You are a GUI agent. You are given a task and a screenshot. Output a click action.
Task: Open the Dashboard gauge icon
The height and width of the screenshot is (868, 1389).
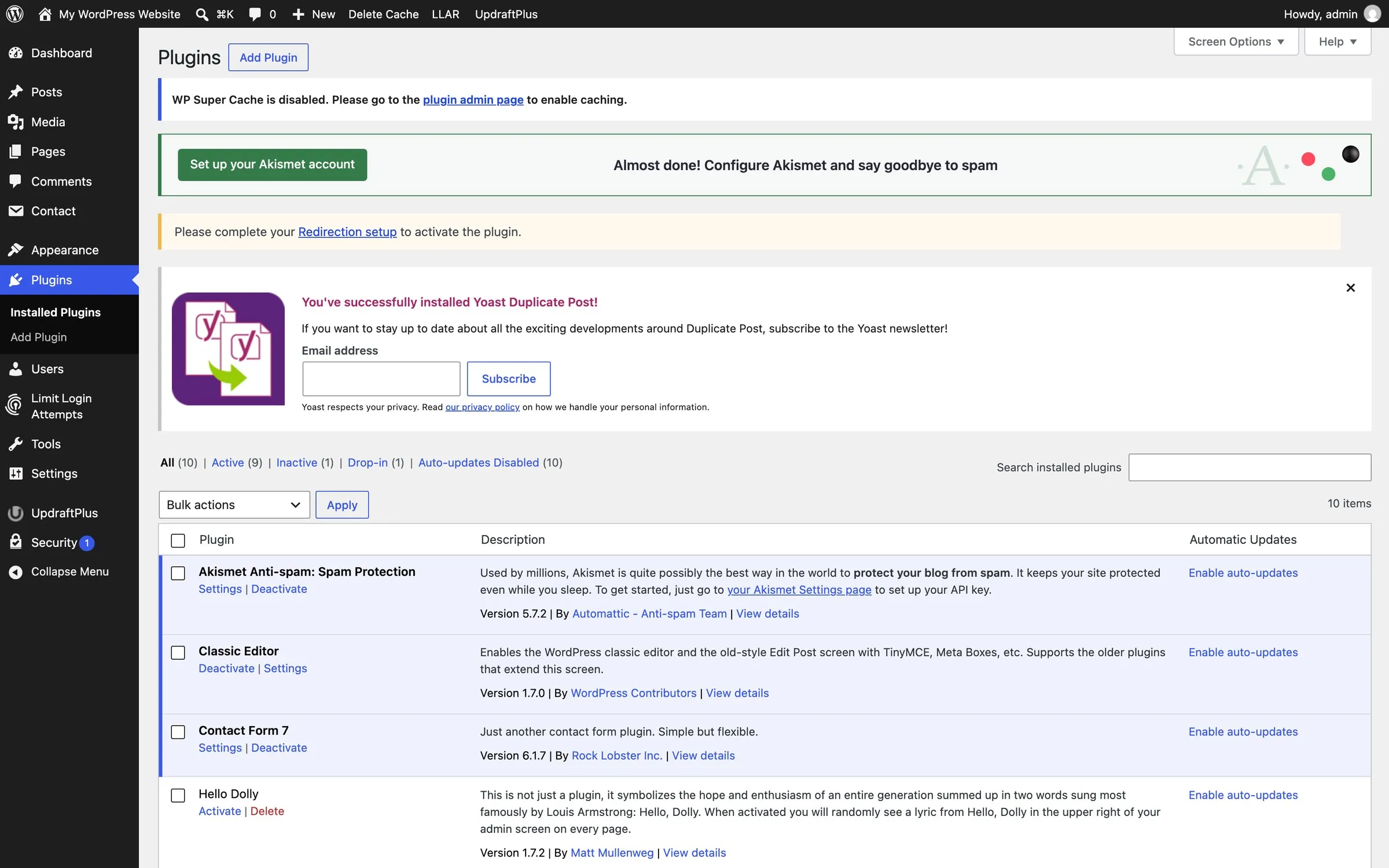click(x=16, y=53)
